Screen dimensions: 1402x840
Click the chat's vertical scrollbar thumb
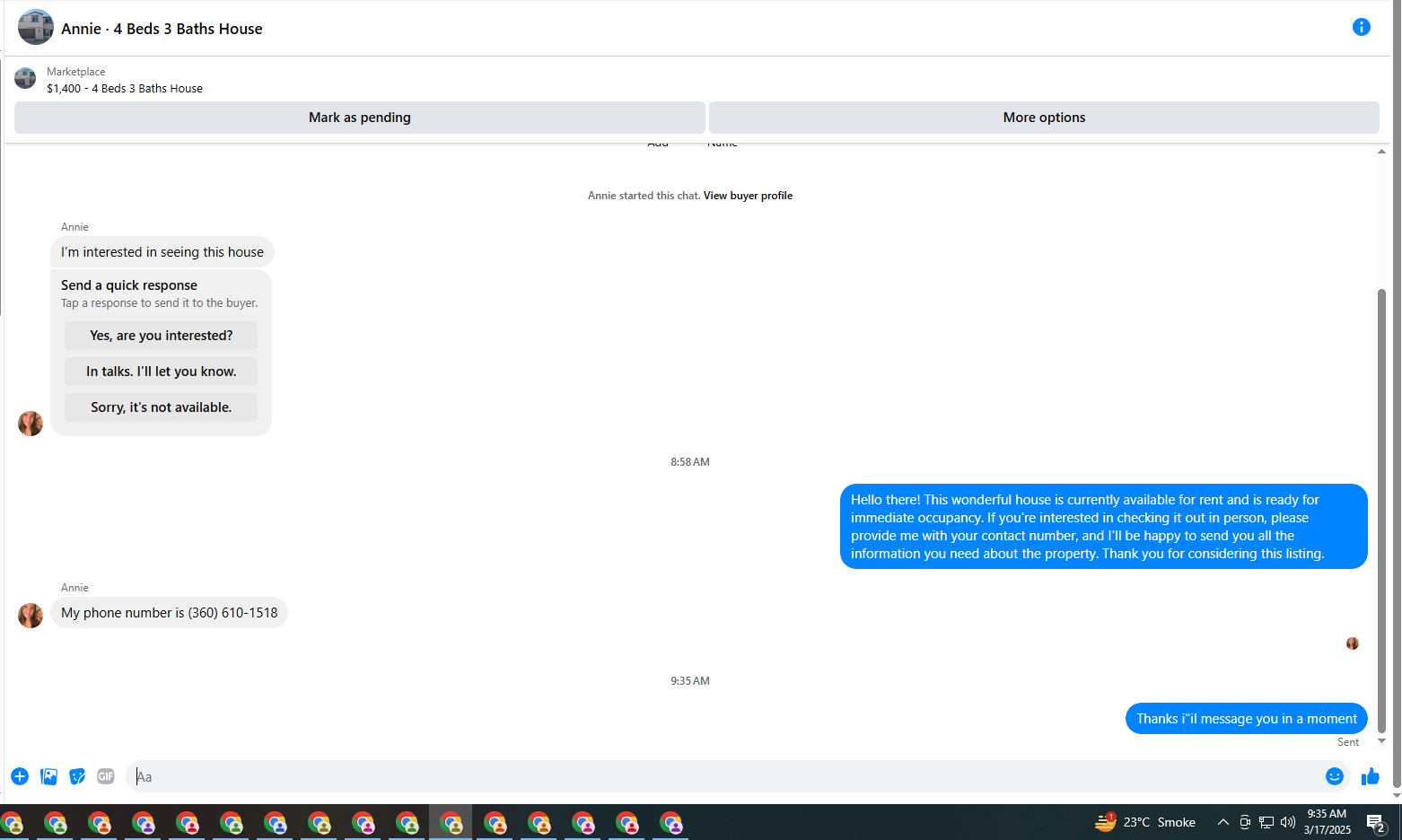[x=1381, y=510]
